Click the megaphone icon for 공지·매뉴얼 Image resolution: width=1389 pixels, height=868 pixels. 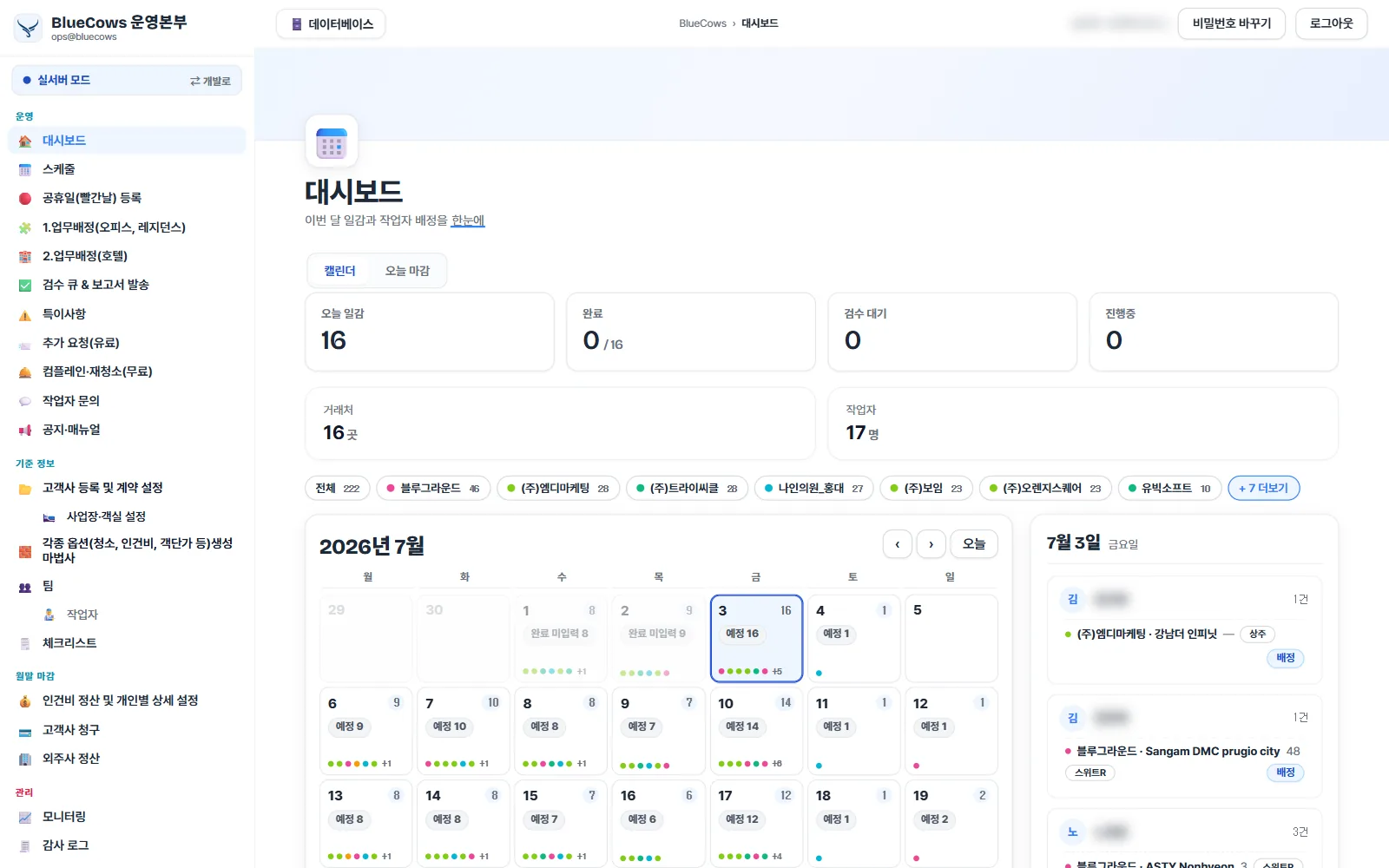tap(25, 430)
